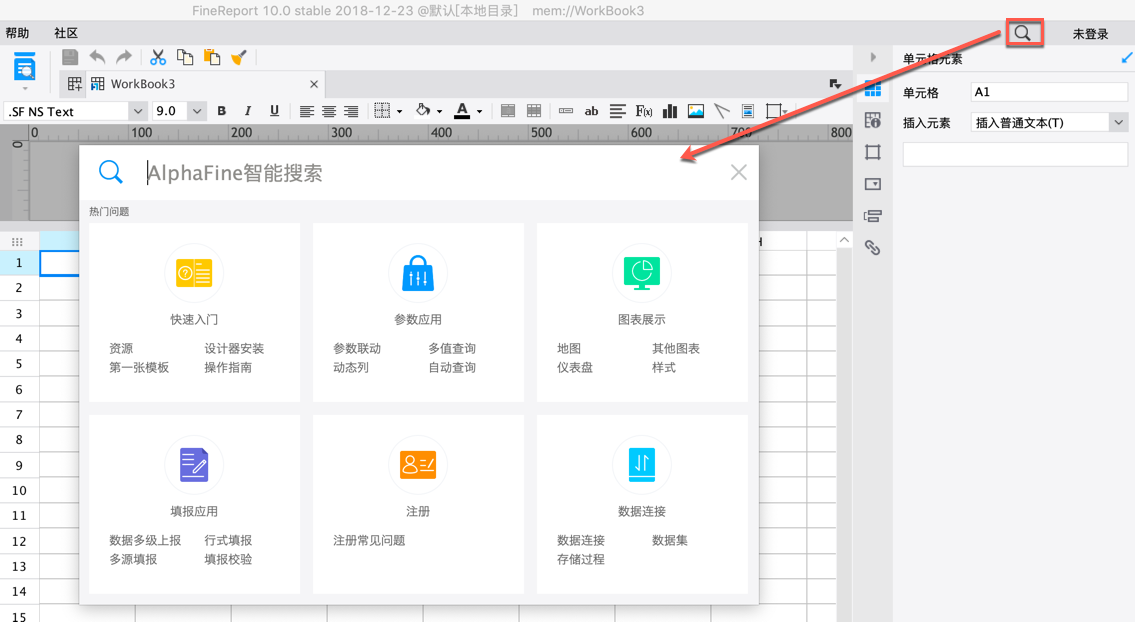Click conditional attributes panel icon

[873, 216]
